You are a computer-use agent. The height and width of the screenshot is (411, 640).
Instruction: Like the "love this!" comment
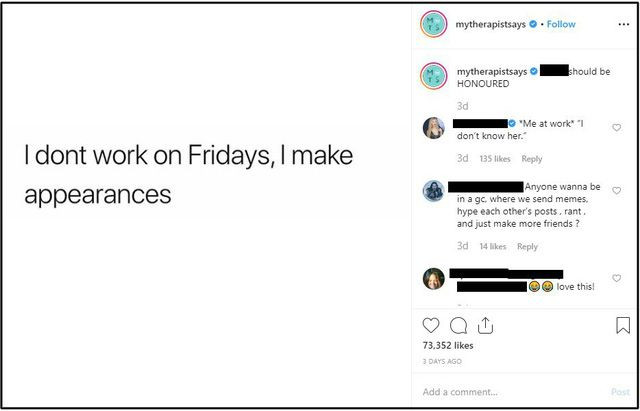pos(616,278)
